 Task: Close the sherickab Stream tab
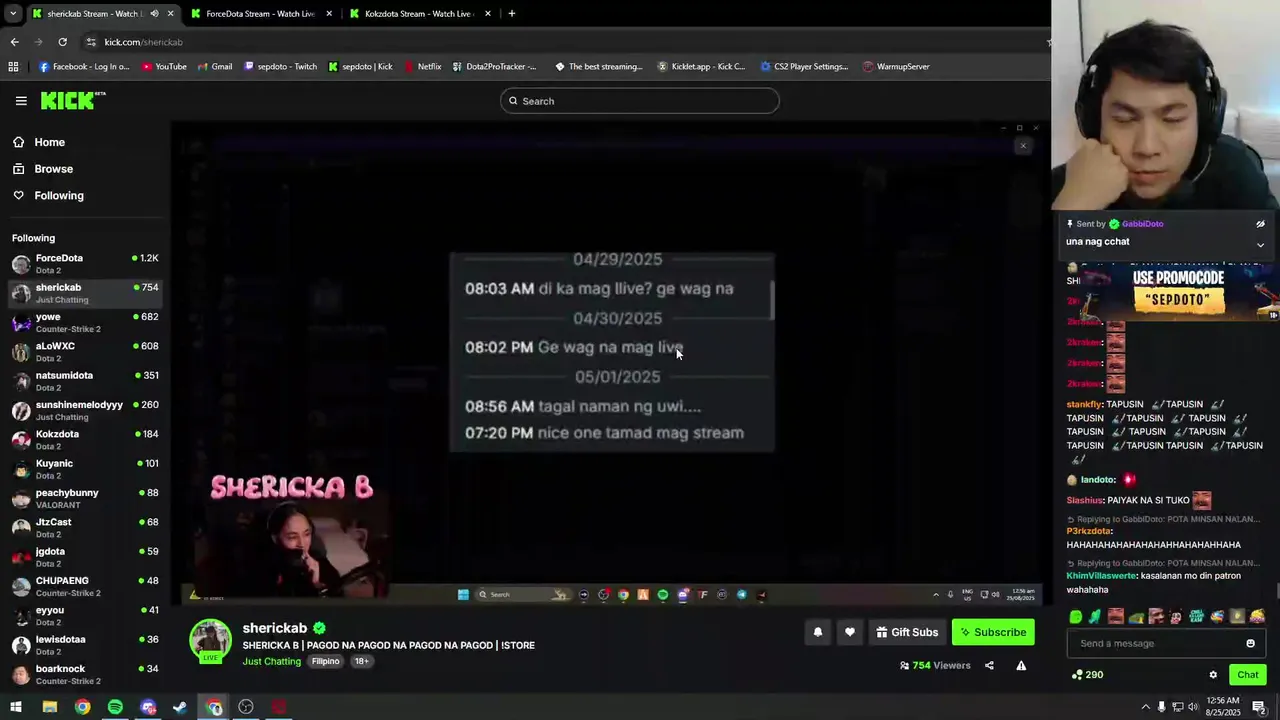click(171, 14)
